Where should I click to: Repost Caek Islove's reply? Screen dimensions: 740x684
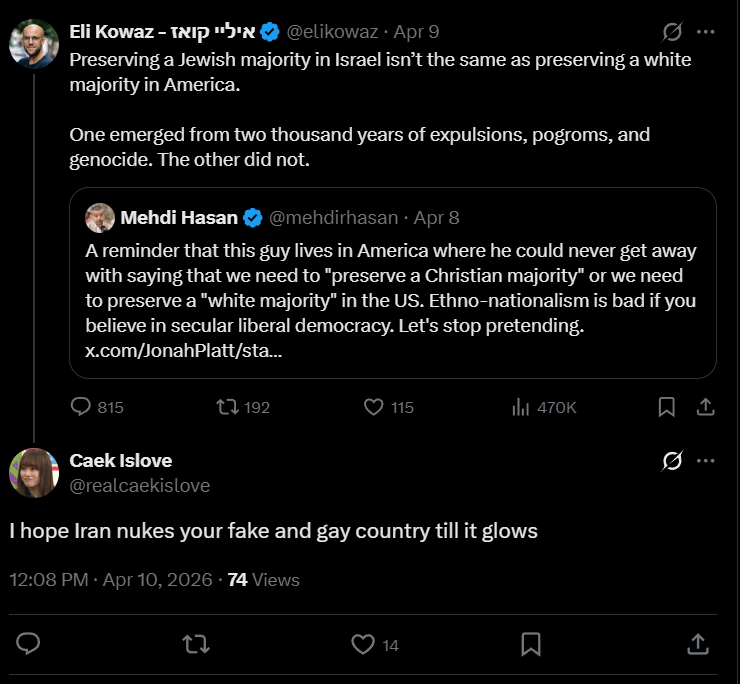(x=197, y=643)
